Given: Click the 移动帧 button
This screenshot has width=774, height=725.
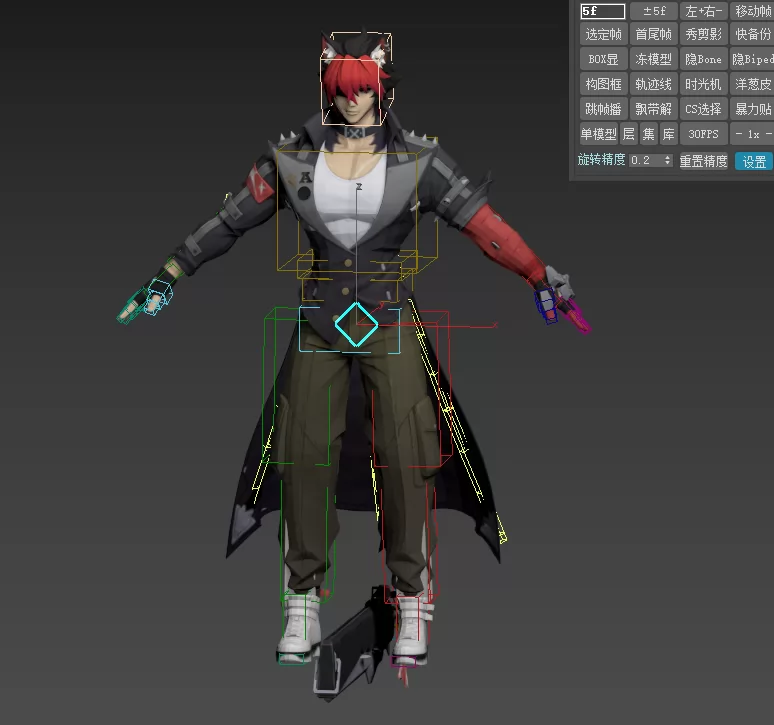Looking at the screenshot, I should (x=753, y=11).
